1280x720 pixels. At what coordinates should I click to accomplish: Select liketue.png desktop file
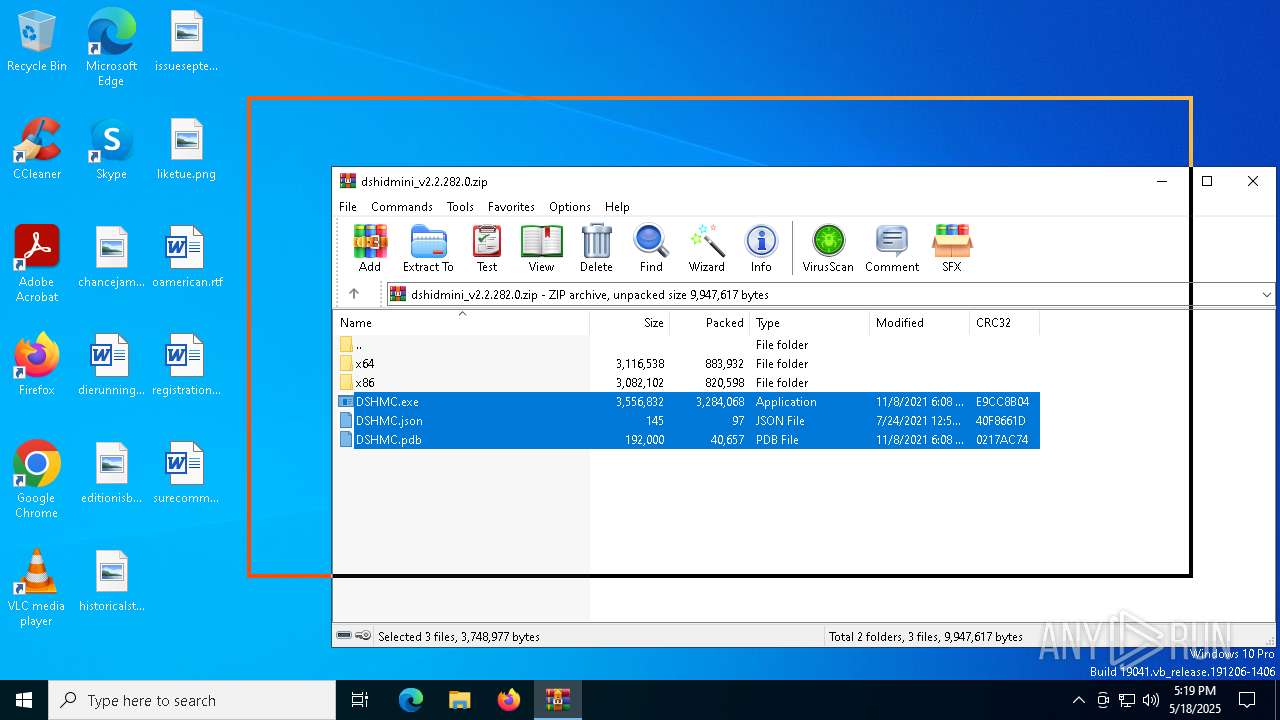point(186,149)
